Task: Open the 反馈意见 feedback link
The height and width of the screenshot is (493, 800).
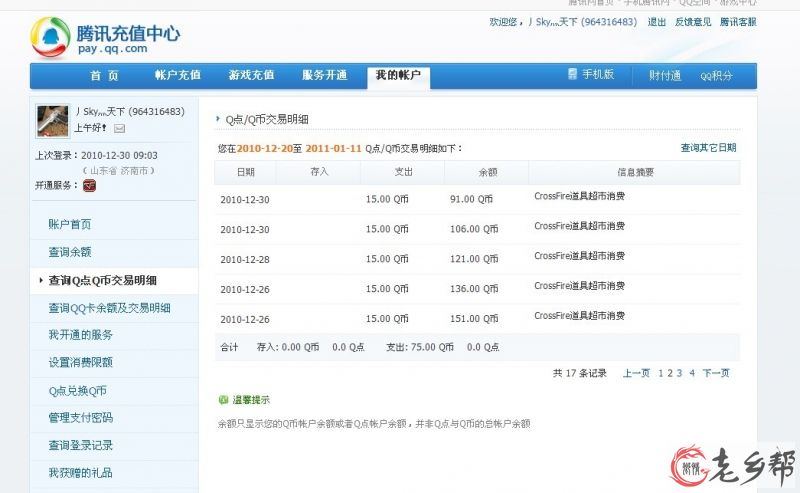Action: 693,22
